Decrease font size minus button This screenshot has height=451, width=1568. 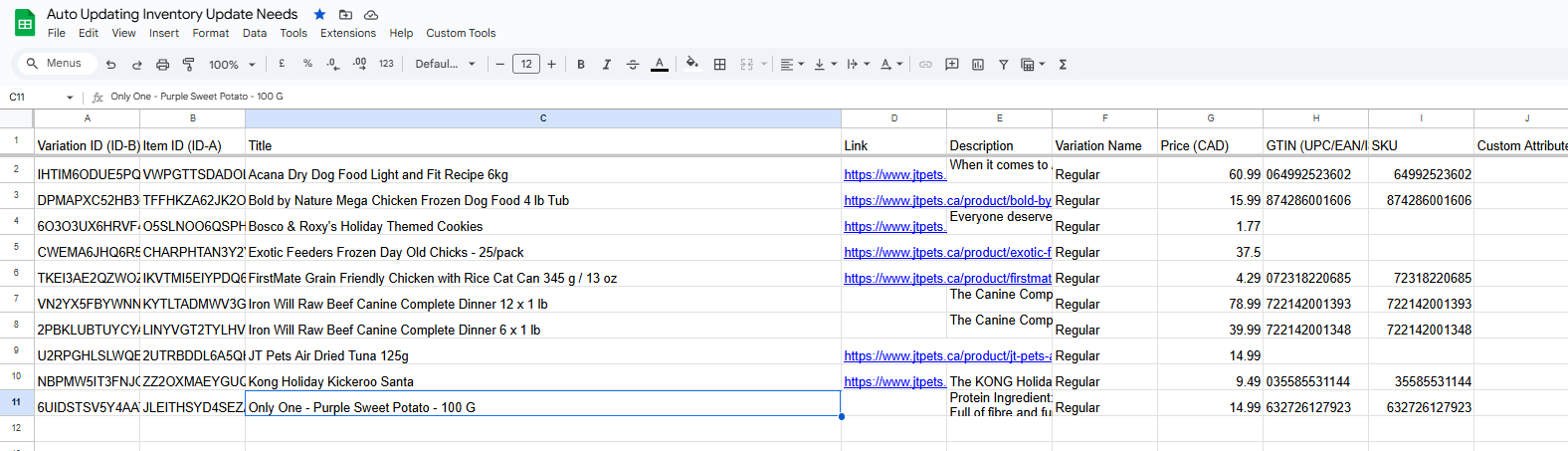pyautogui.click(x=500, y=64)
